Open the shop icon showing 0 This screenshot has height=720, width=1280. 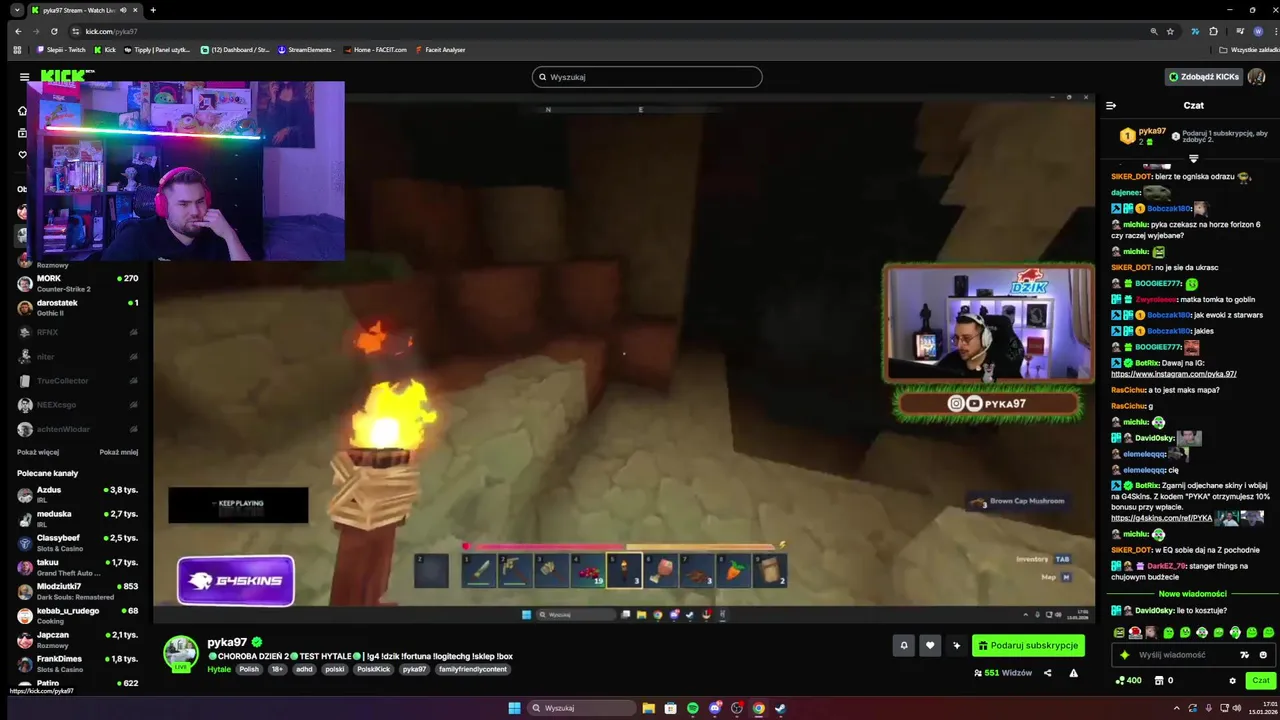[1163, 681]
